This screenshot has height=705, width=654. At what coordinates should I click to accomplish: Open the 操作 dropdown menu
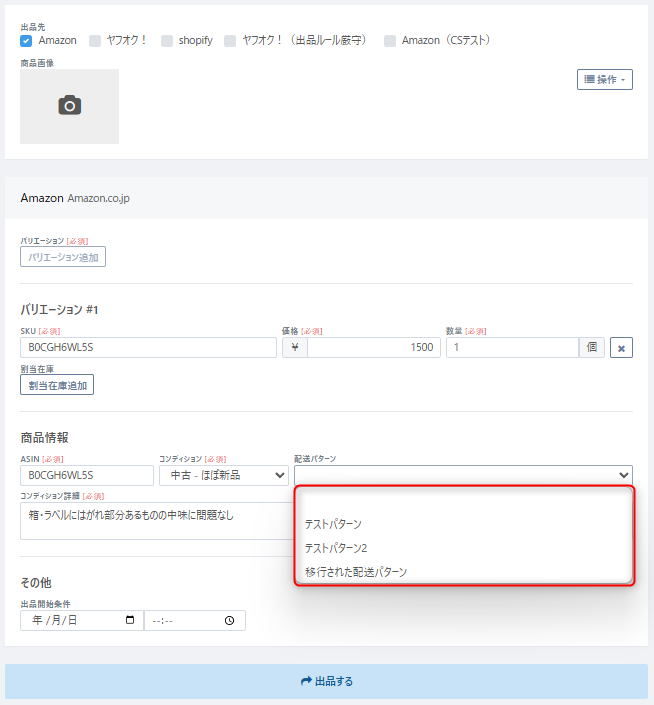point(604,79)
